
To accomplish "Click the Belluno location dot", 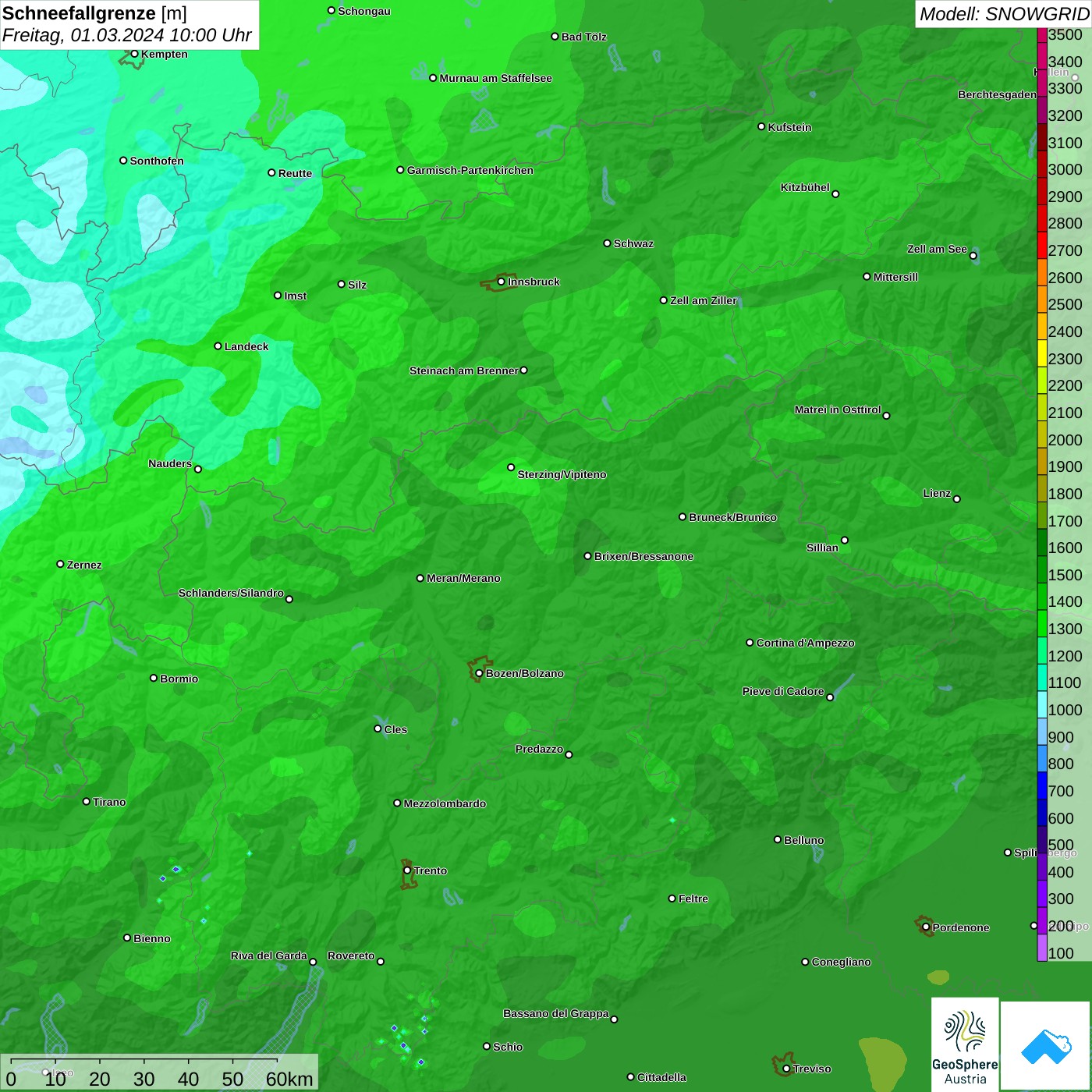I will [777, 839].
